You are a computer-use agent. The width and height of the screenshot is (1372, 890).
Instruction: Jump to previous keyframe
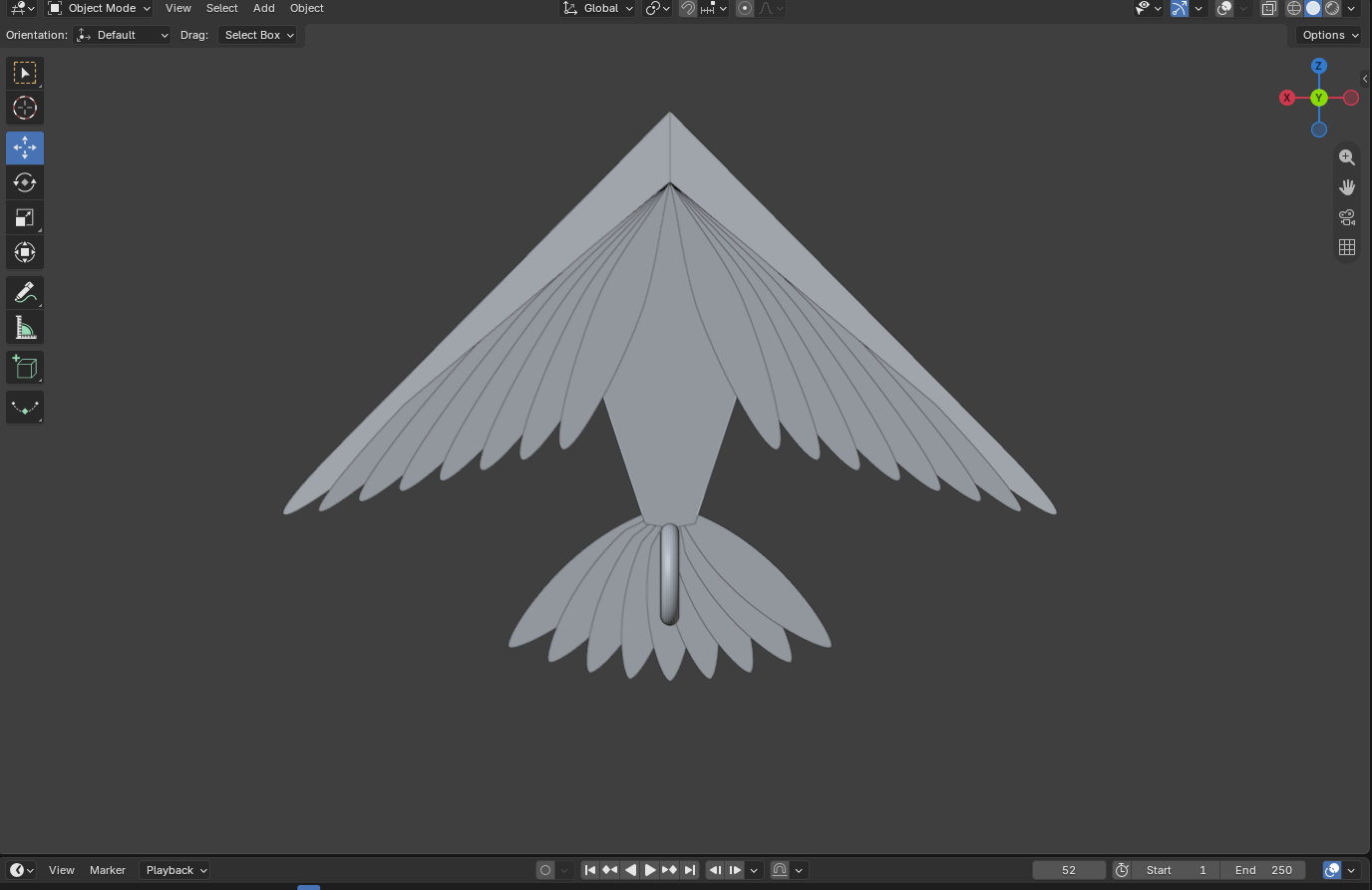(609, 870)
